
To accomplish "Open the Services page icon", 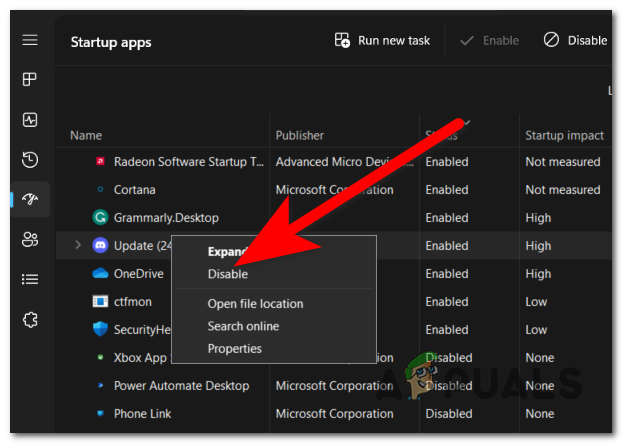I will pyautogui.click(x=30, y=320).
